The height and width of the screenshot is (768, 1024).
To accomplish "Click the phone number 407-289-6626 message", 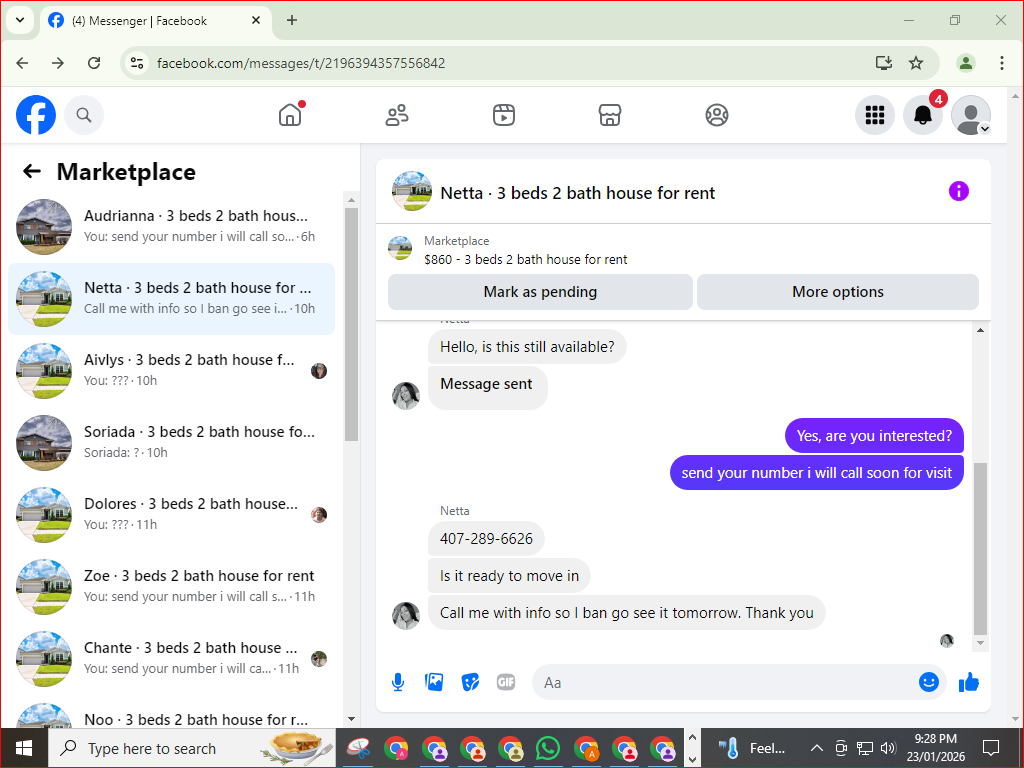I will 486,539.
